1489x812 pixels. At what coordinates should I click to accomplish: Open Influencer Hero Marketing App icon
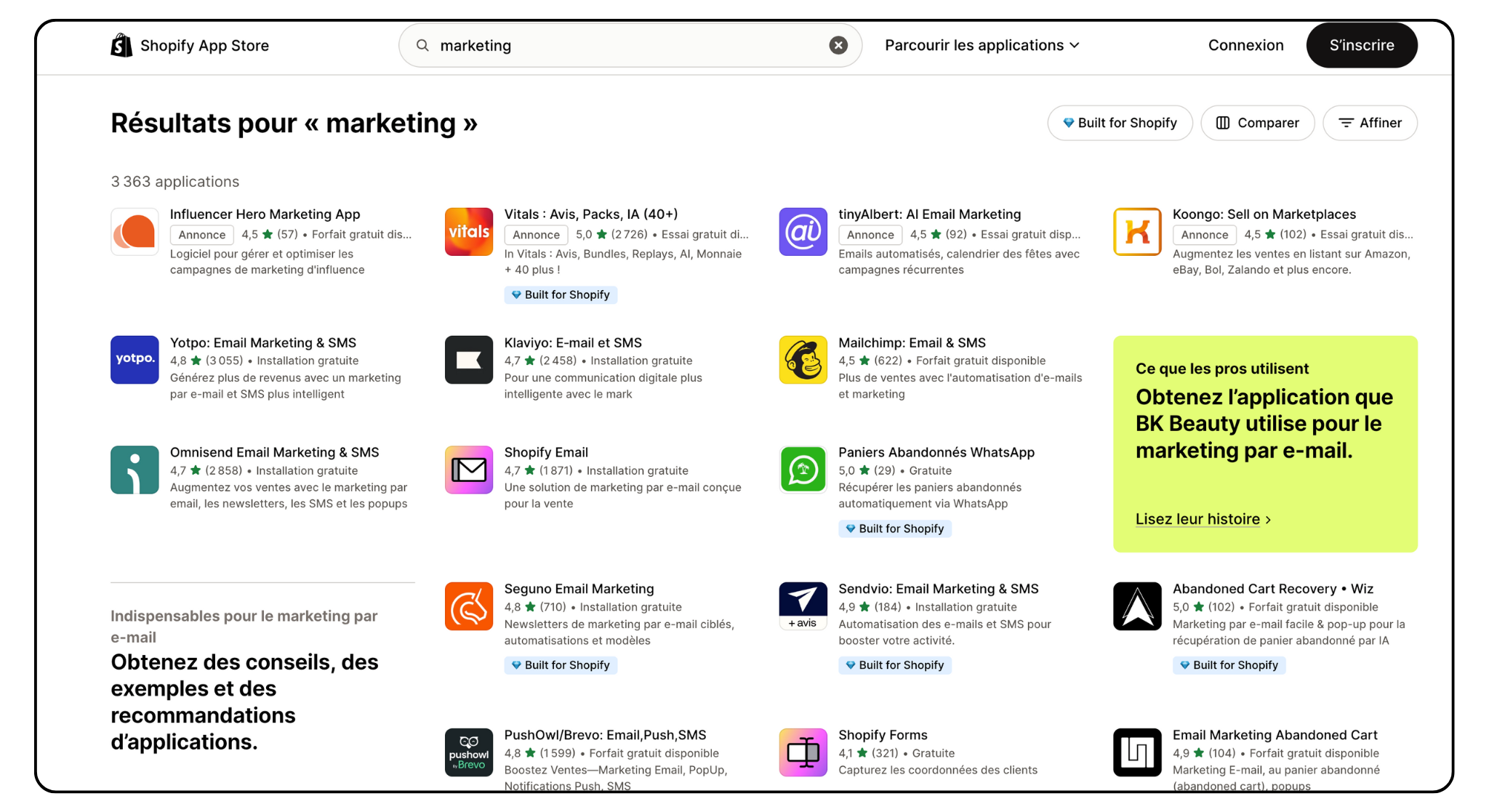tap(135, 232)
